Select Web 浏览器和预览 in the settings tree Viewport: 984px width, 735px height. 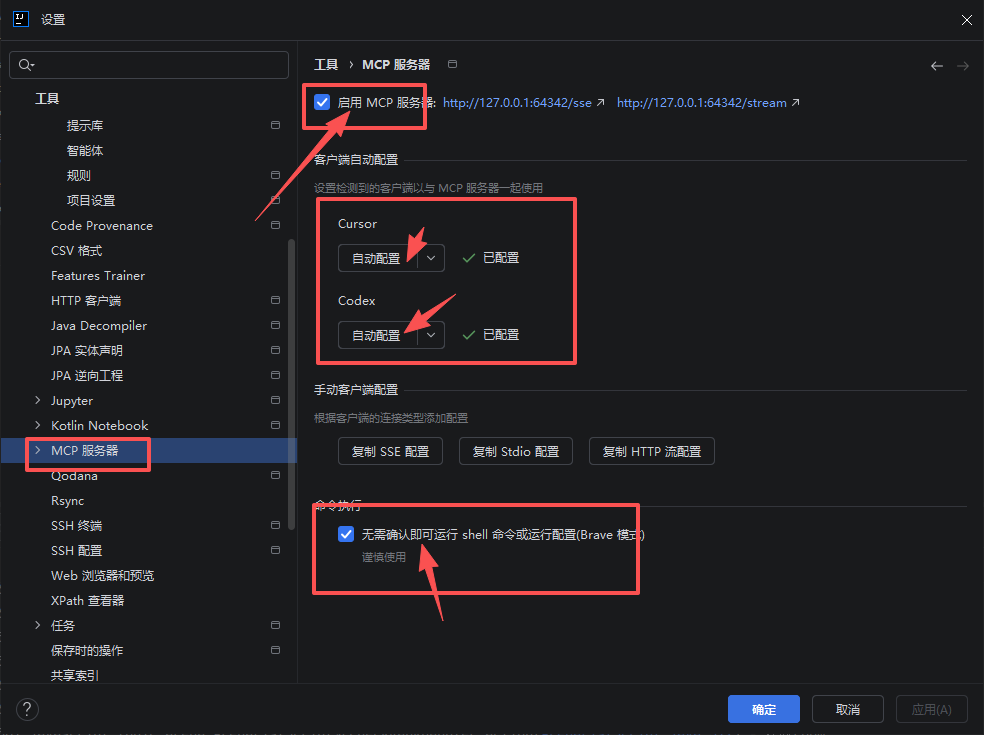coord(102,576)
